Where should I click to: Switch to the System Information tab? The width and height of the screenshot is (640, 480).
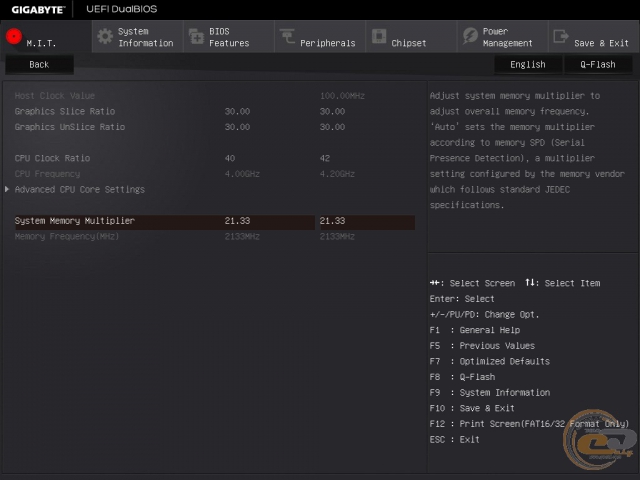click(138, 37)
